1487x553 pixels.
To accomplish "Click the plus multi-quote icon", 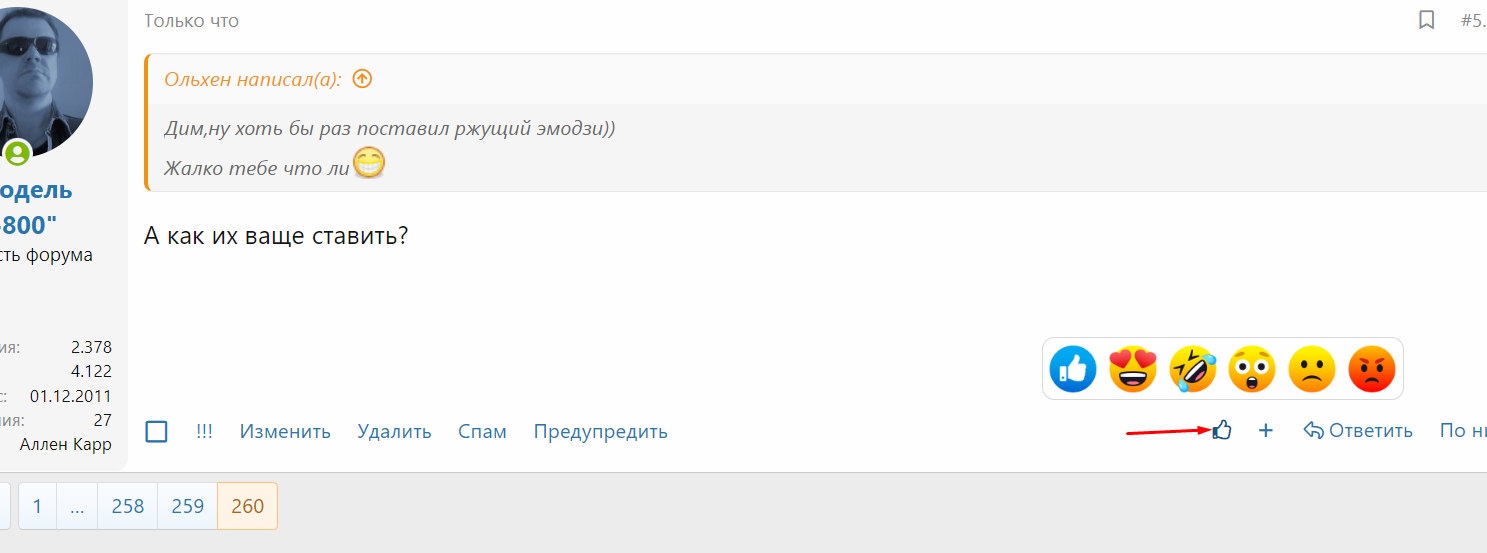I will 1266,431.
